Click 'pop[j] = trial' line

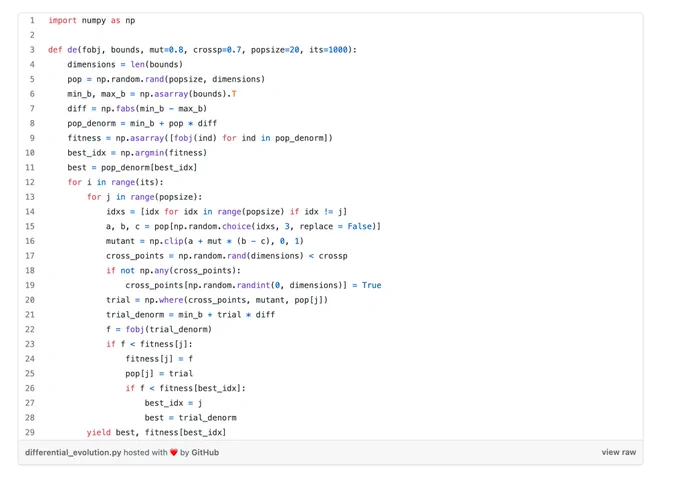pyautogui.click(x=159, y=374)
